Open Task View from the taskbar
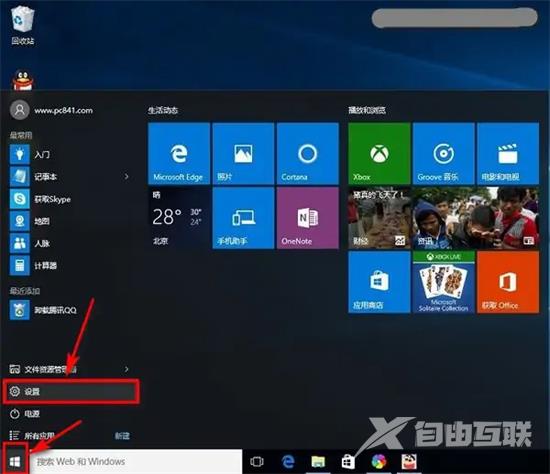The width and height of the screenshot is (550, 474). point(256,461)
